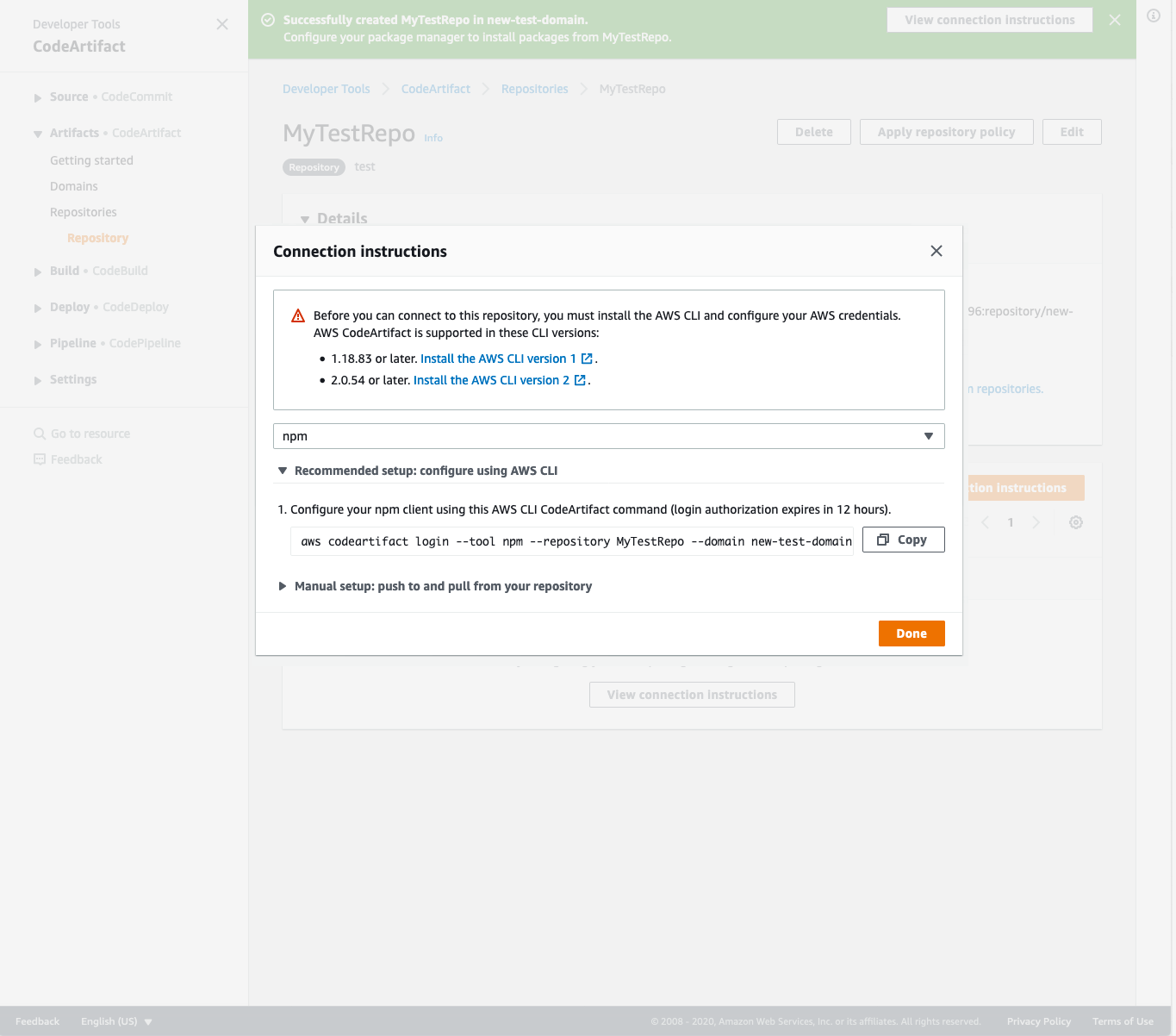The width and height of the screenshot is (1176, 1036).
Task: Expand the Source CodeCommit section
Action: 38,97
